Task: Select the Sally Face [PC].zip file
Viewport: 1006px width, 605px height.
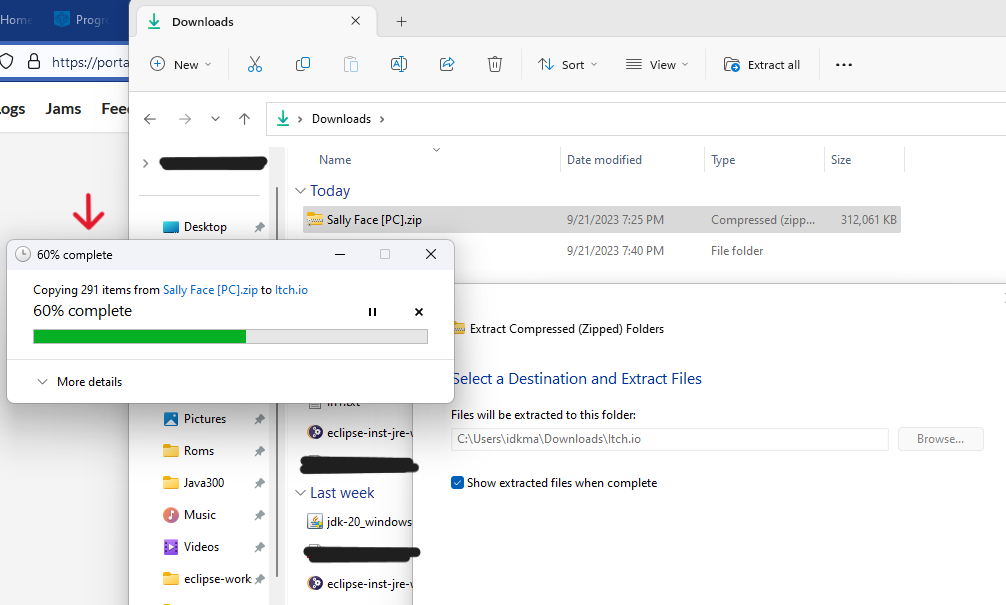Action: pyautogui.click(x=602, y=219)
